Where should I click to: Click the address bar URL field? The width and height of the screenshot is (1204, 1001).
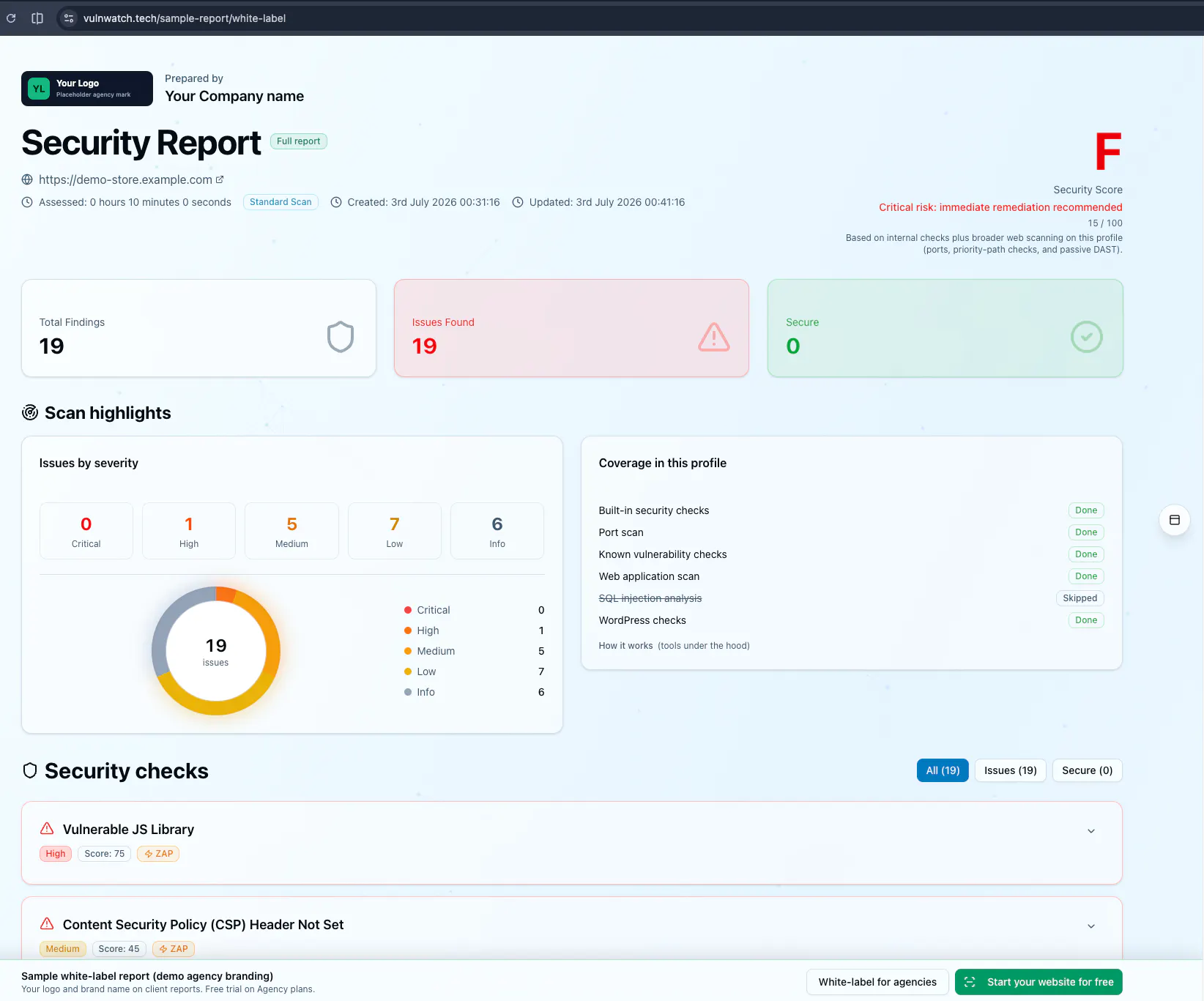click(x=185, y=18)
